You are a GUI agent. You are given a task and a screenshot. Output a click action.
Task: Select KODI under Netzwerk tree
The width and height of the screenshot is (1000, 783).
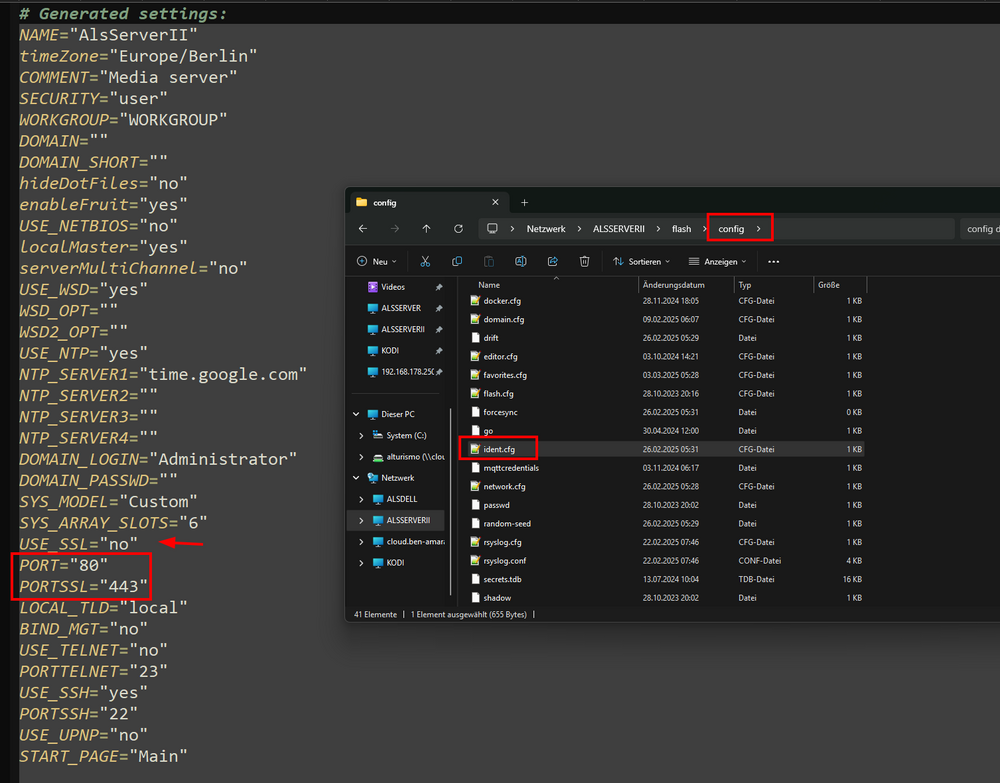[395, 563]
